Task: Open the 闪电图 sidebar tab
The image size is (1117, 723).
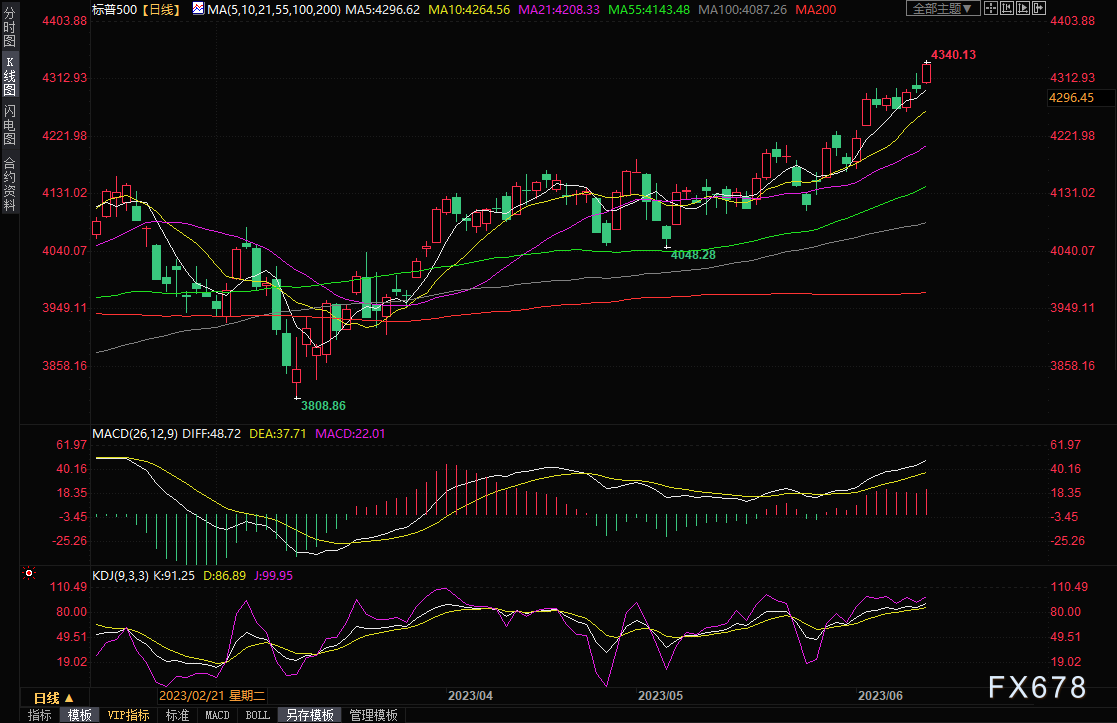Action: click(x=9, y=124)
